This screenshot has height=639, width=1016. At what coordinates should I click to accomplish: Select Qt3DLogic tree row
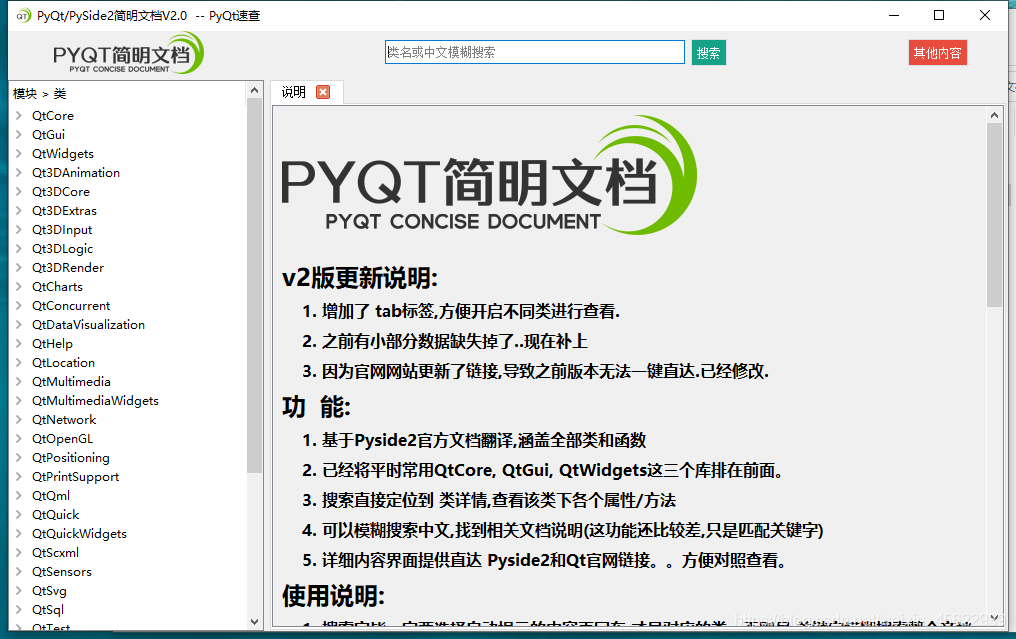click(62, 248)
